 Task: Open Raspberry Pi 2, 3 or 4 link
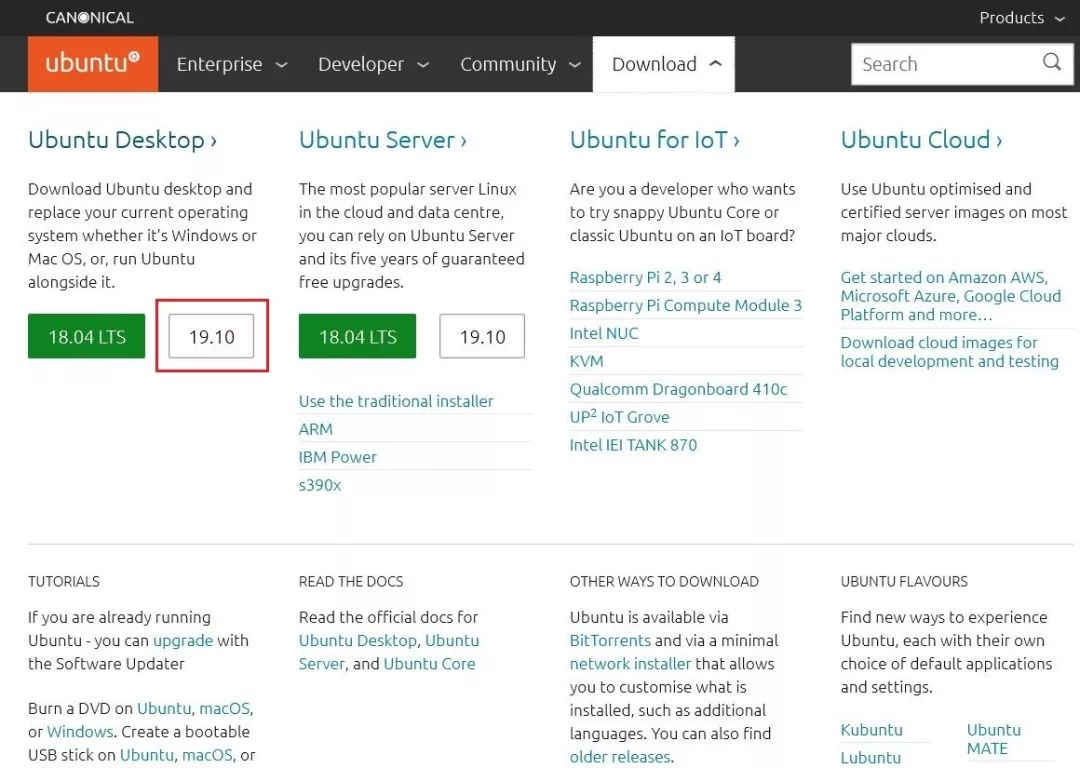[x=645, y=278]
